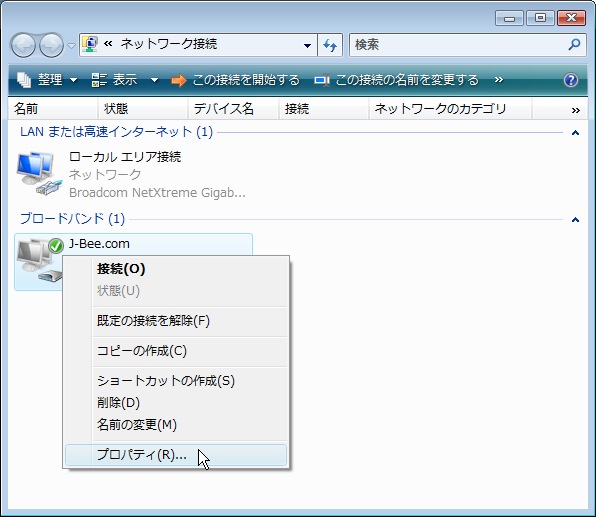This screenshot has width=596, height=517.
Task: Click この接続を開始する orange arrow toolbar button
Action: [x=236, y=80]
